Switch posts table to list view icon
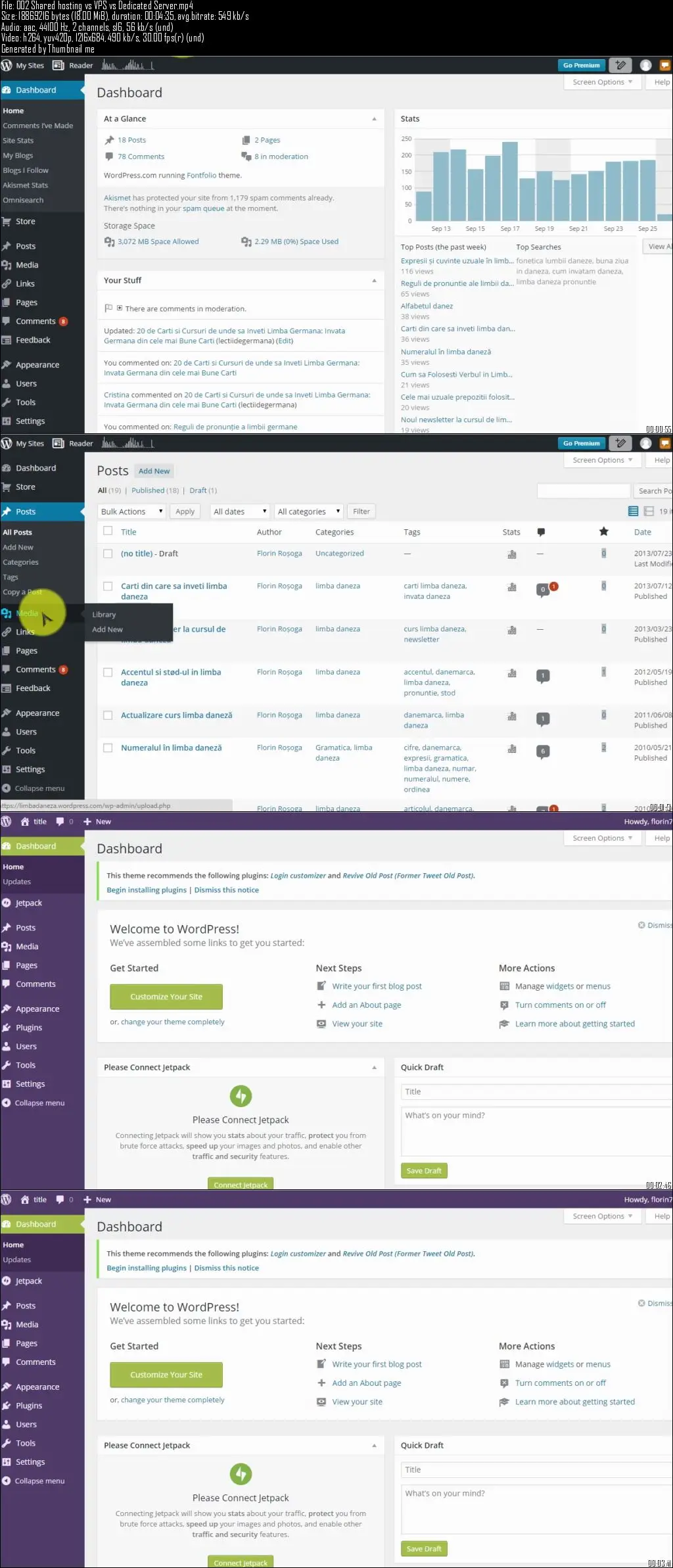 click(x=634, y=511)
